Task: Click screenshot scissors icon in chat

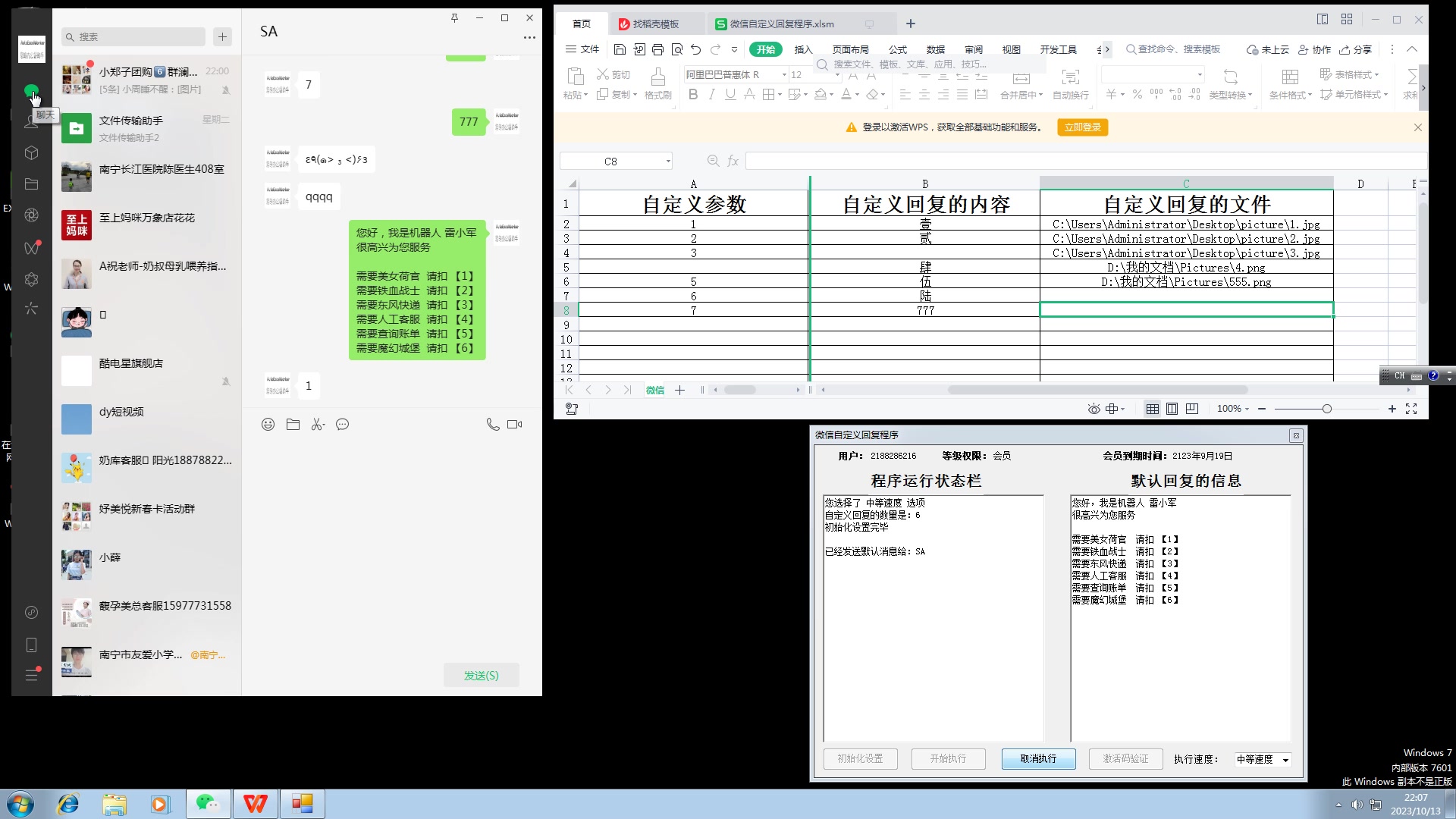Action: pyautogui.click(x=318, y=425)
